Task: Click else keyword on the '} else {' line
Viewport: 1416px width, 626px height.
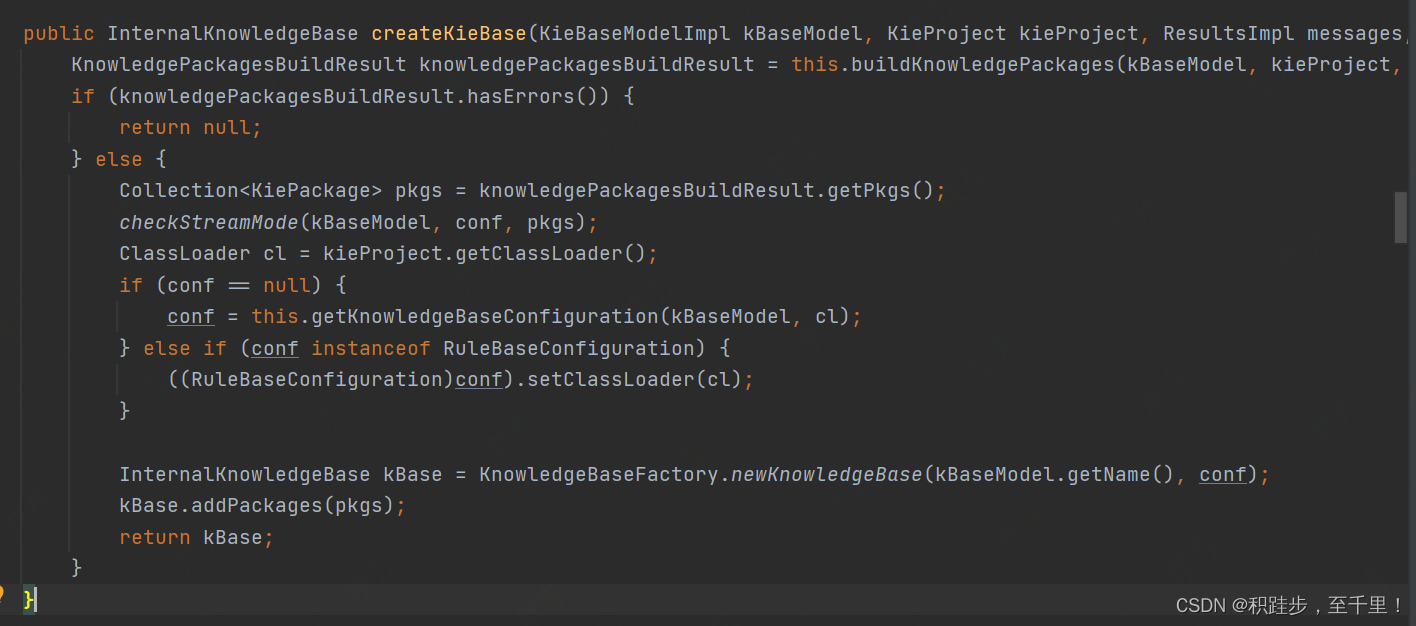Action: pyautogui.click(x=119, y=160)
